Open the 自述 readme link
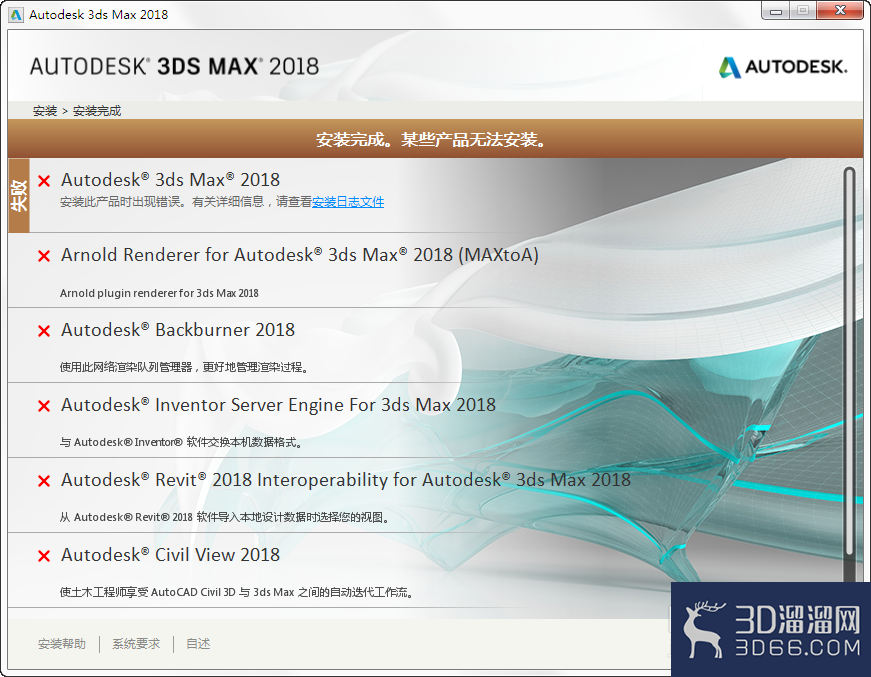 (198, 644)
